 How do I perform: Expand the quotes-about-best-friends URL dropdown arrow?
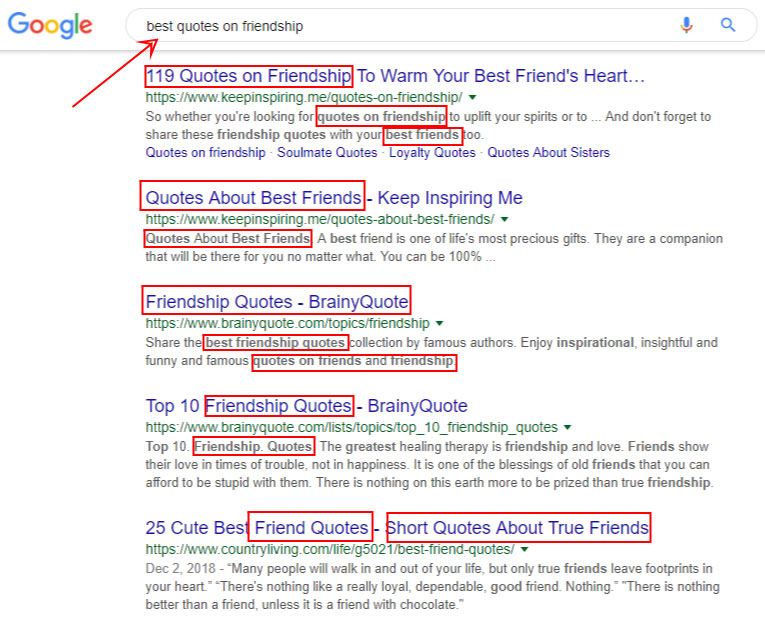[x=504, y=219]
